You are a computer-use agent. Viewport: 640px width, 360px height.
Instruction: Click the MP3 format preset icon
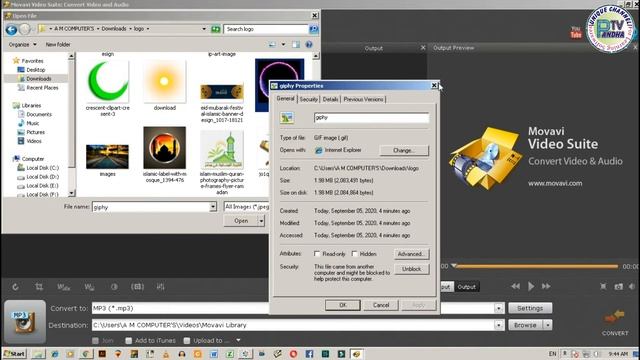(x=25, y=322)
